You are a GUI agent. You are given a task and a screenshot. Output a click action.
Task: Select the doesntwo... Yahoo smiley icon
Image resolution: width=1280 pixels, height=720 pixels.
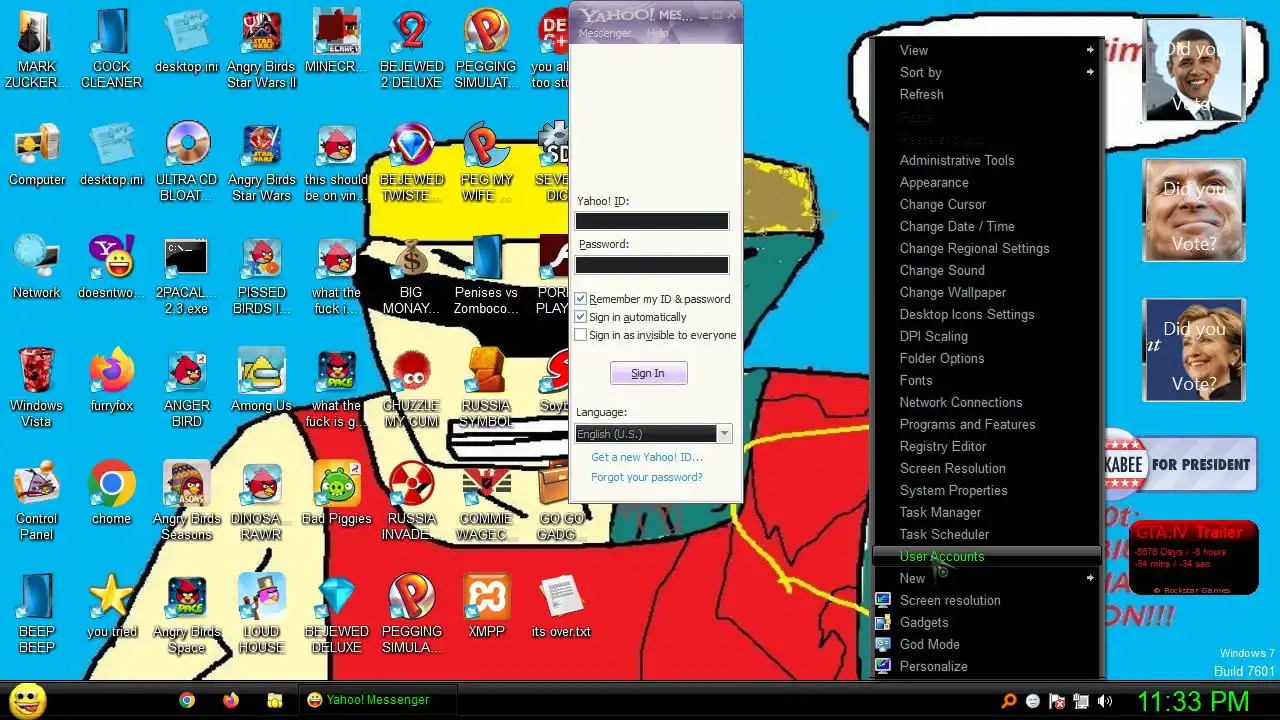pyautogui.click(x=111, y=268)
